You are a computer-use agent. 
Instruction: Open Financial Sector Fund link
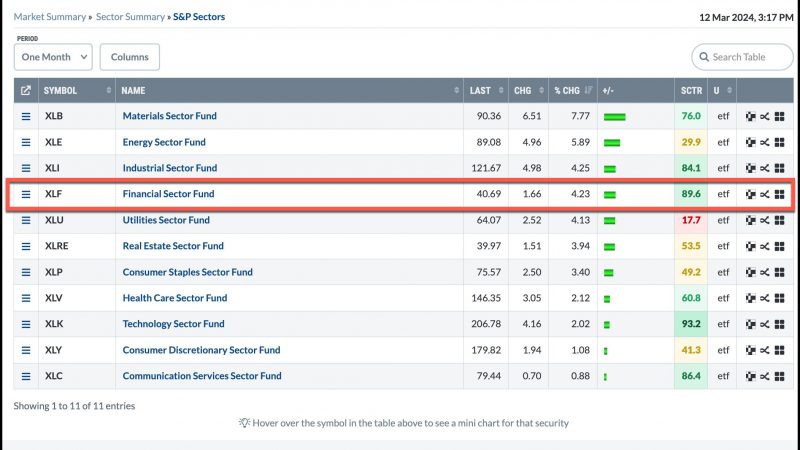click(x=168, y=194)
